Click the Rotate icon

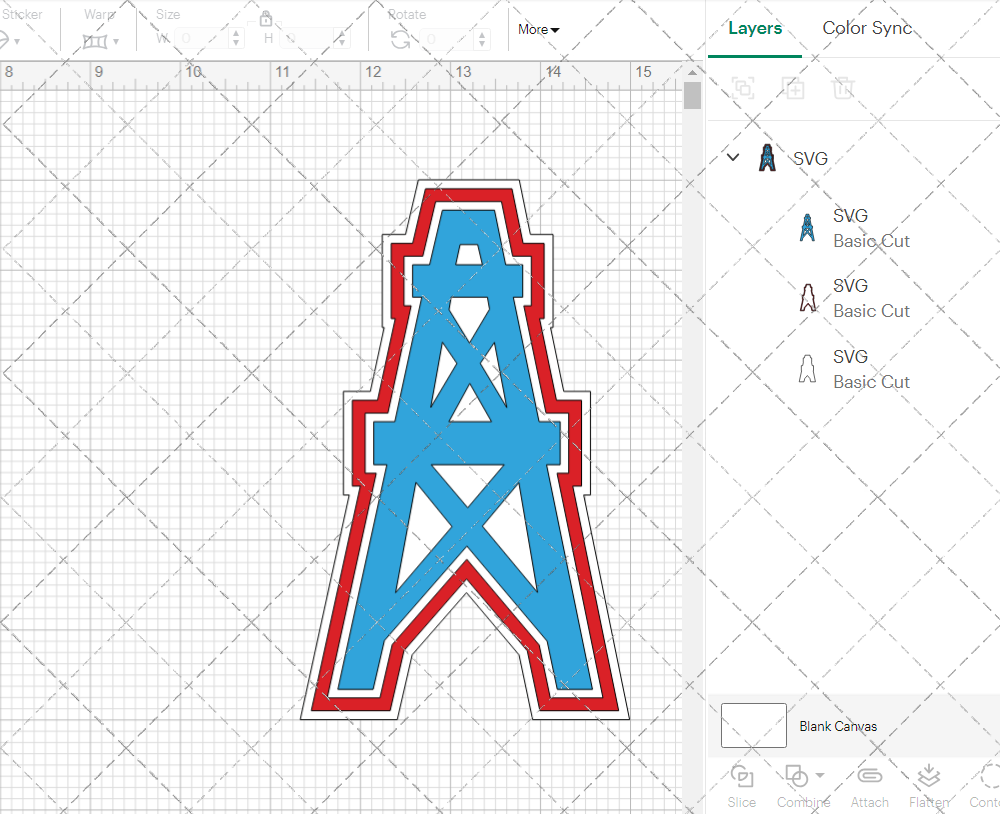(x=401, y=40)
